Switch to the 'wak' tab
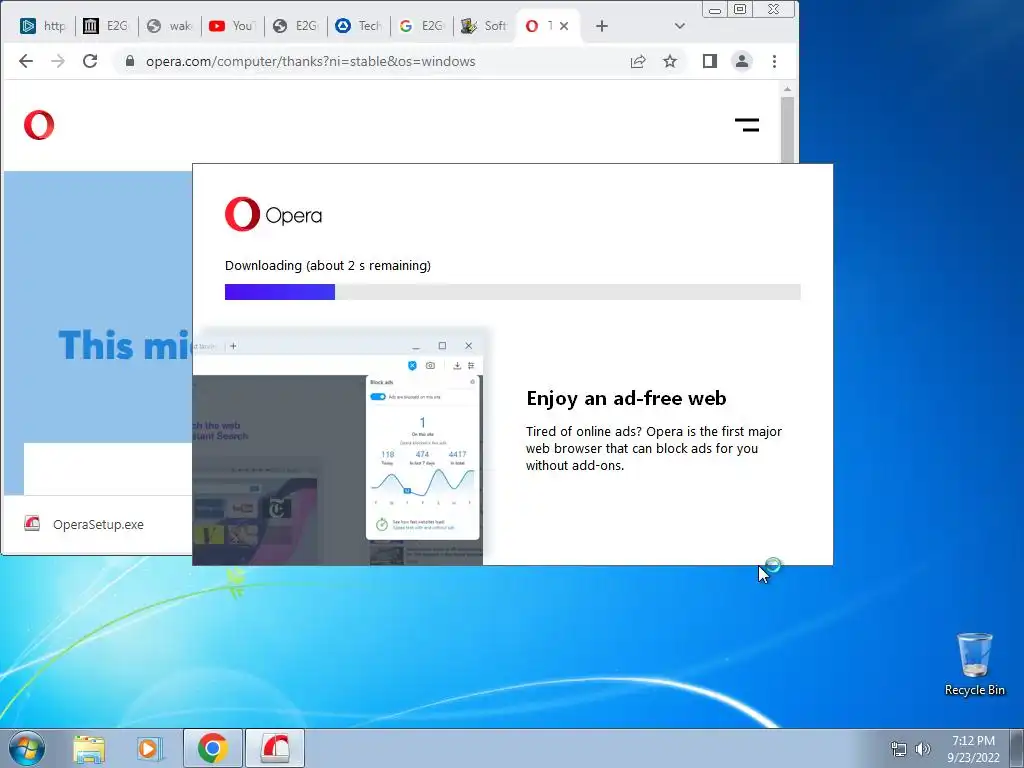Viewport: 1024px width, 768px height. click(169, 26)
